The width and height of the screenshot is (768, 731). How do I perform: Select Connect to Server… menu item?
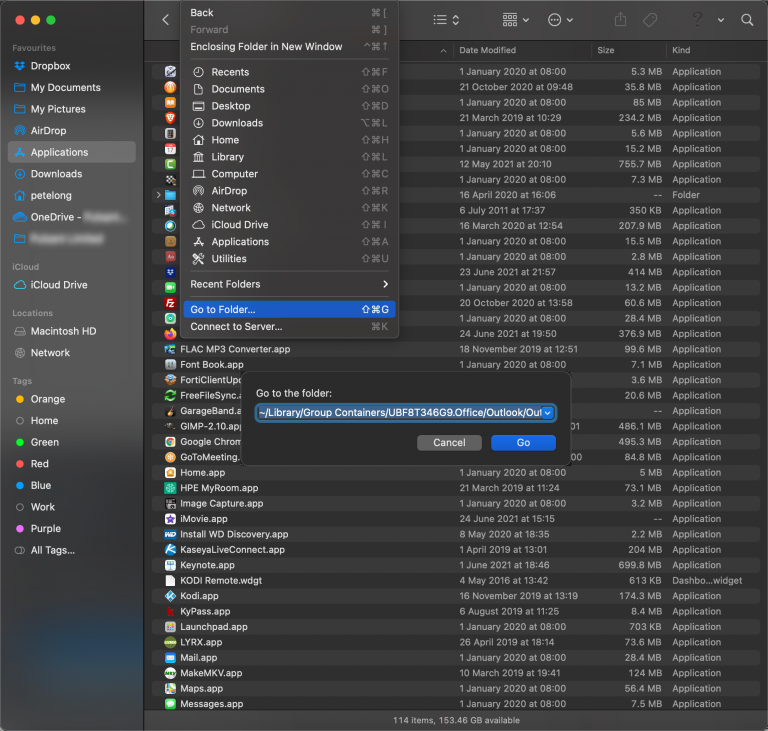click(289, 326)
